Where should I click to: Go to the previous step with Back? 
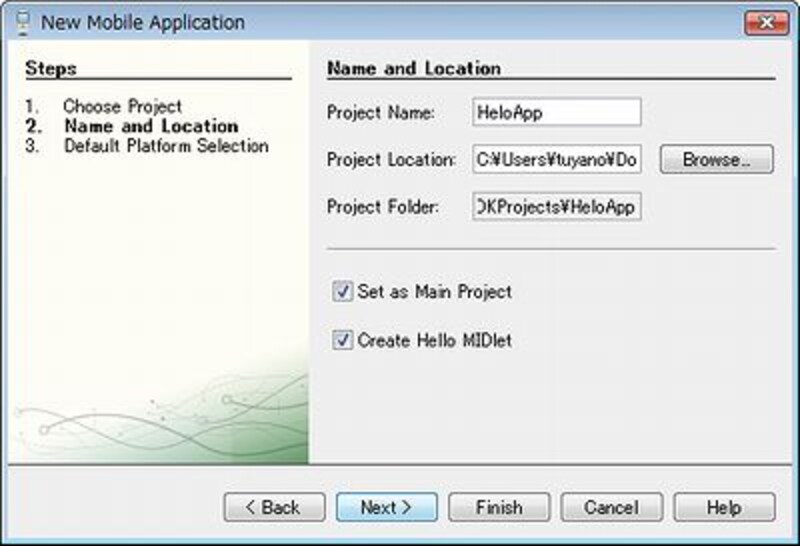(x=274, y=507)
